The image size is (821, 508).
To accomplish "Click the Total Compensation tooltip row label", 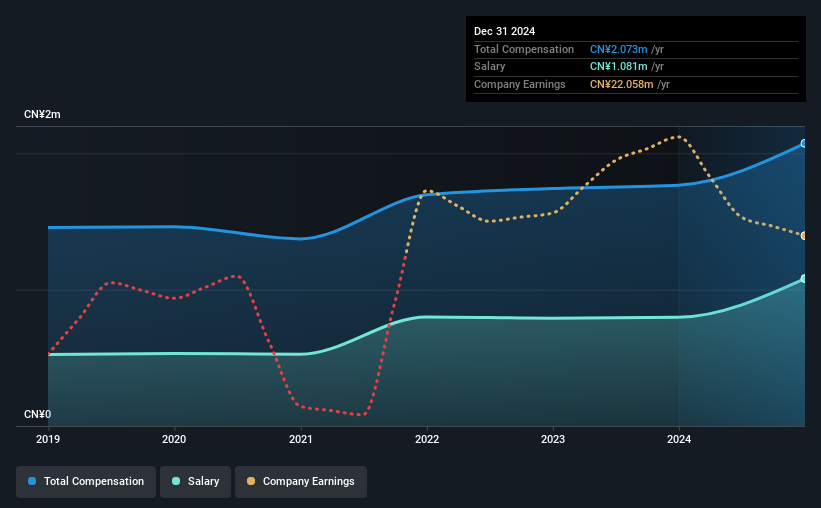I will [x=524, y=49].
